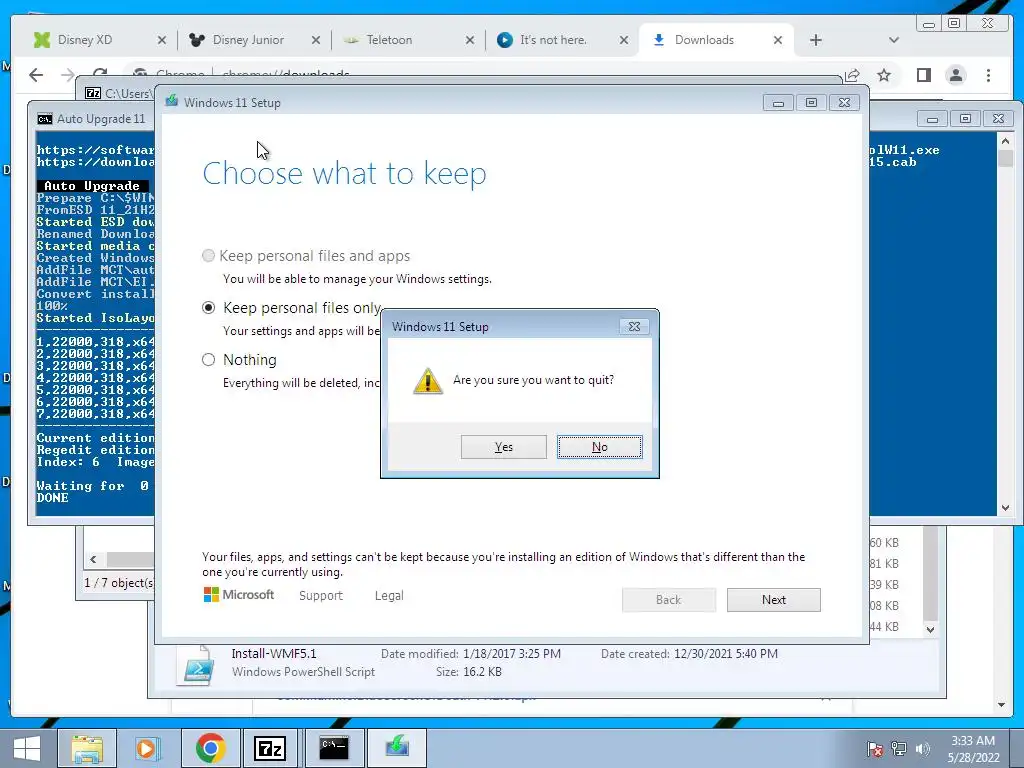Click the Windows 11 Setup title icon
The image size is (1024, 768).
click(172, 101)
